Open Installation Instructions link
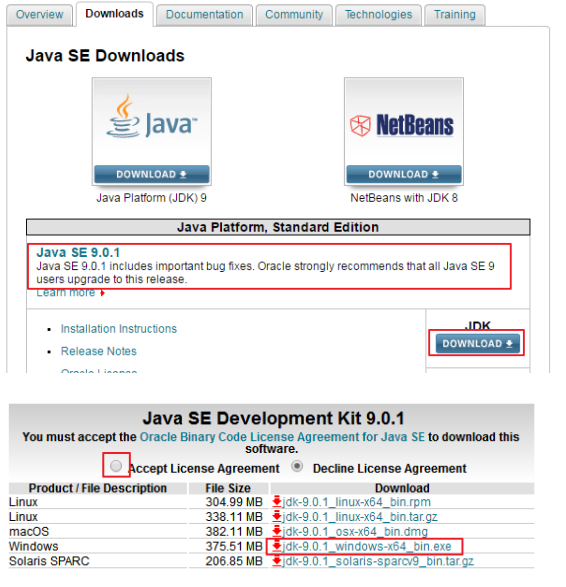This screenshot has width=566, height=587. (119, 329)
